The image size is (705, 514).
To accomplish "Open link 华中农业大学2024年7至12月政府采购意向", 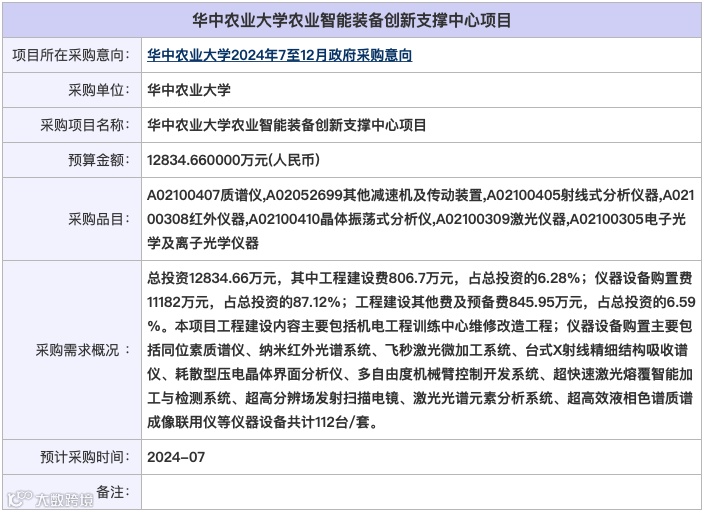I will (x=279, y=55).
